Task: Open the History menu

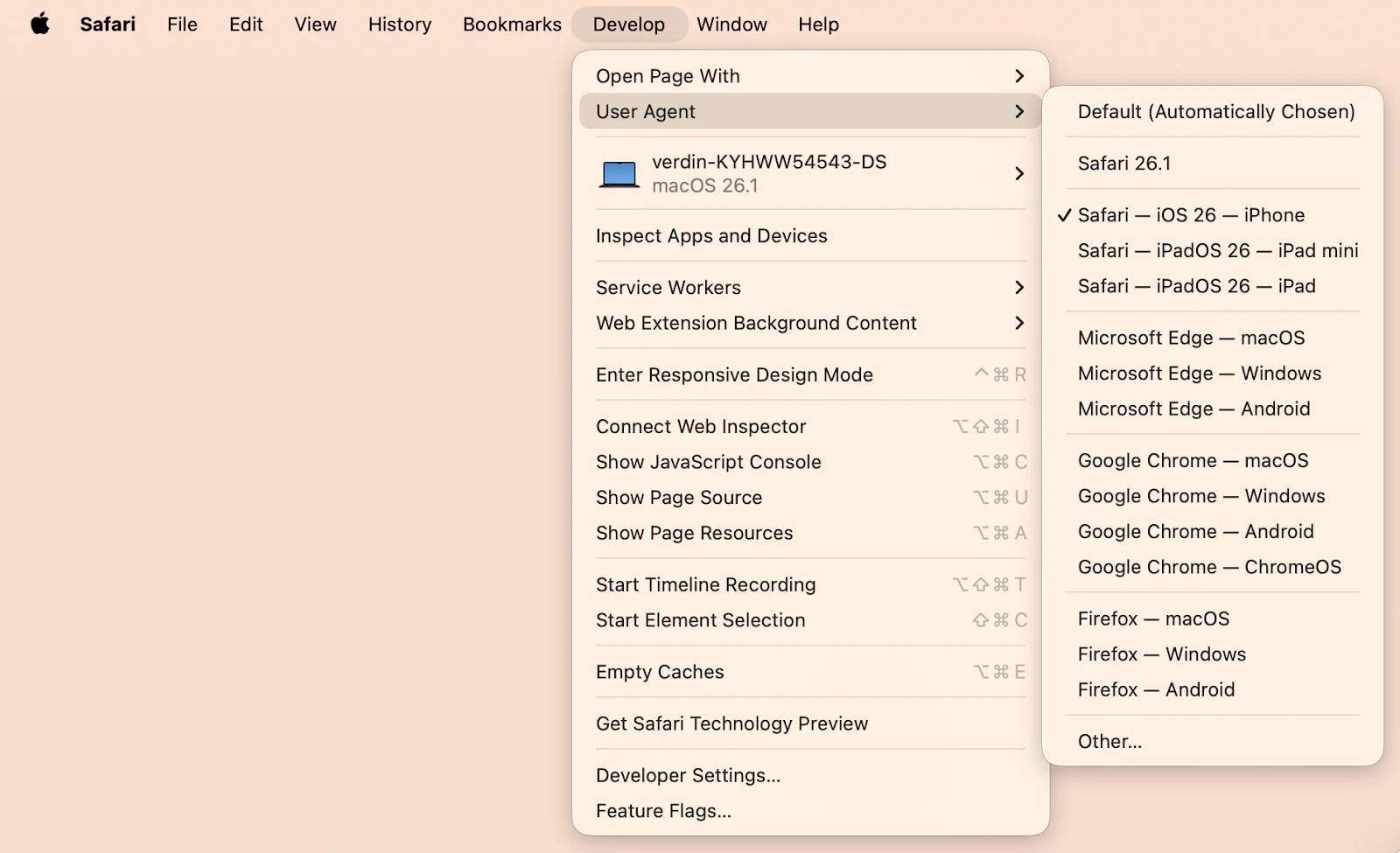Action: pos(399,24)
